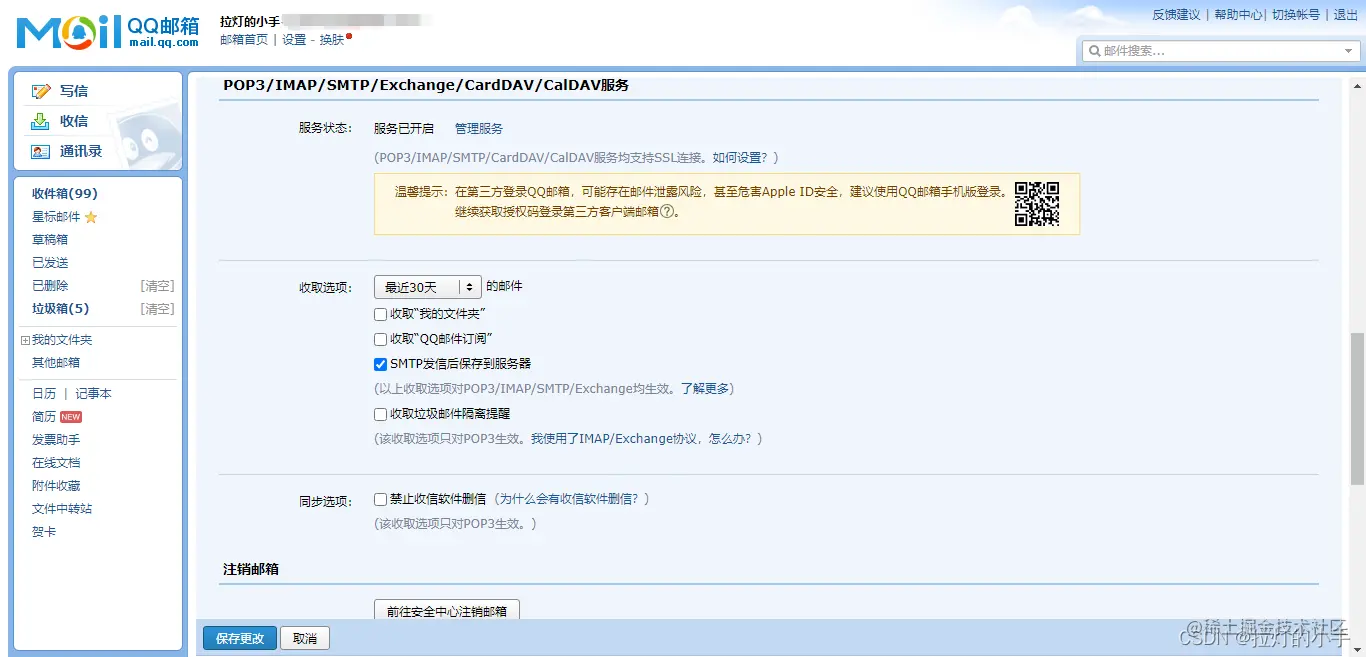
Task: Check for new mail with the 收信 icon
Action: point(41,122)
